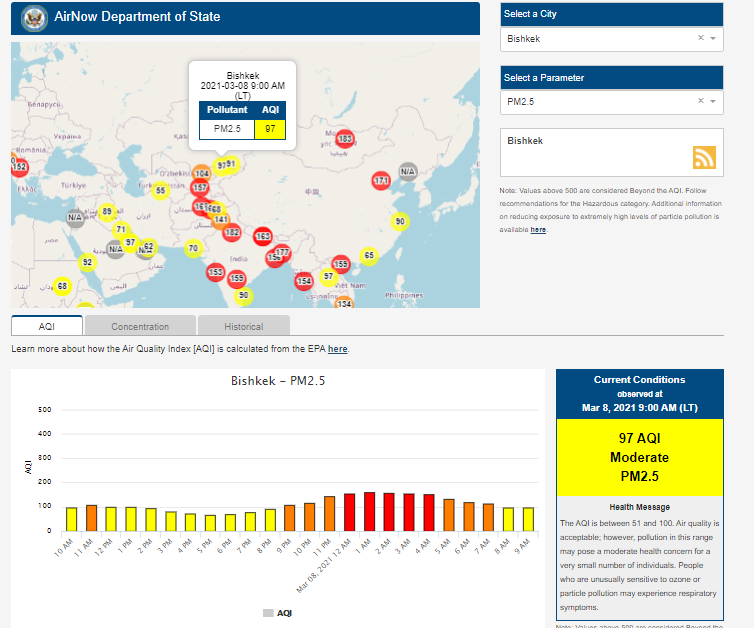Expand the PM2.5 parameter dropdown arrow
754x628 pixels.
(713, 101)
